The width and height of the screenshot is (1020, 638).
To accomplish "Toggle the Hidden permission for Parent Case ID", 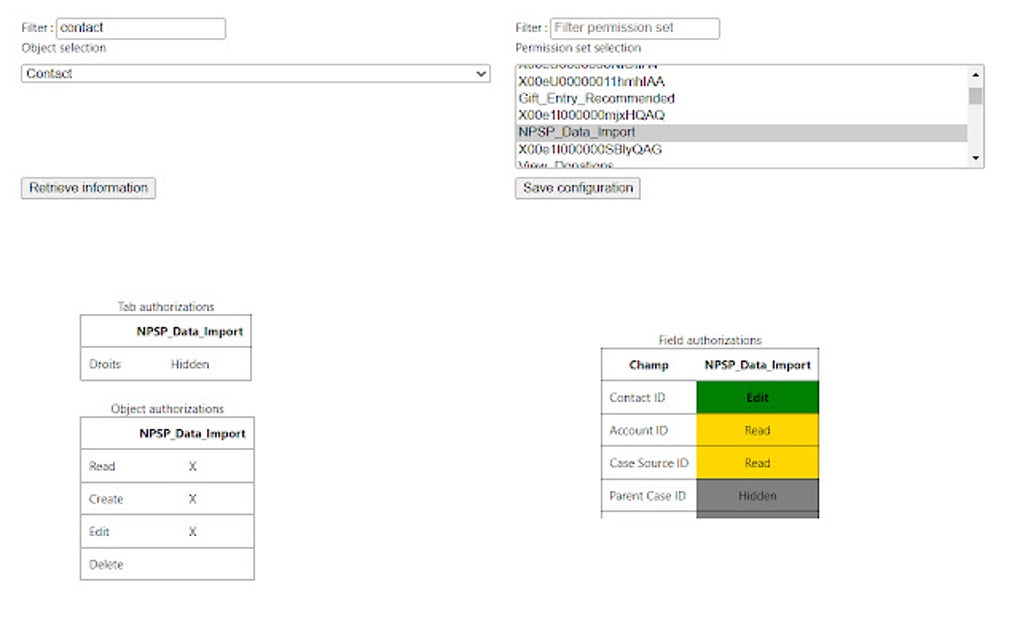I will coord(756,496).
